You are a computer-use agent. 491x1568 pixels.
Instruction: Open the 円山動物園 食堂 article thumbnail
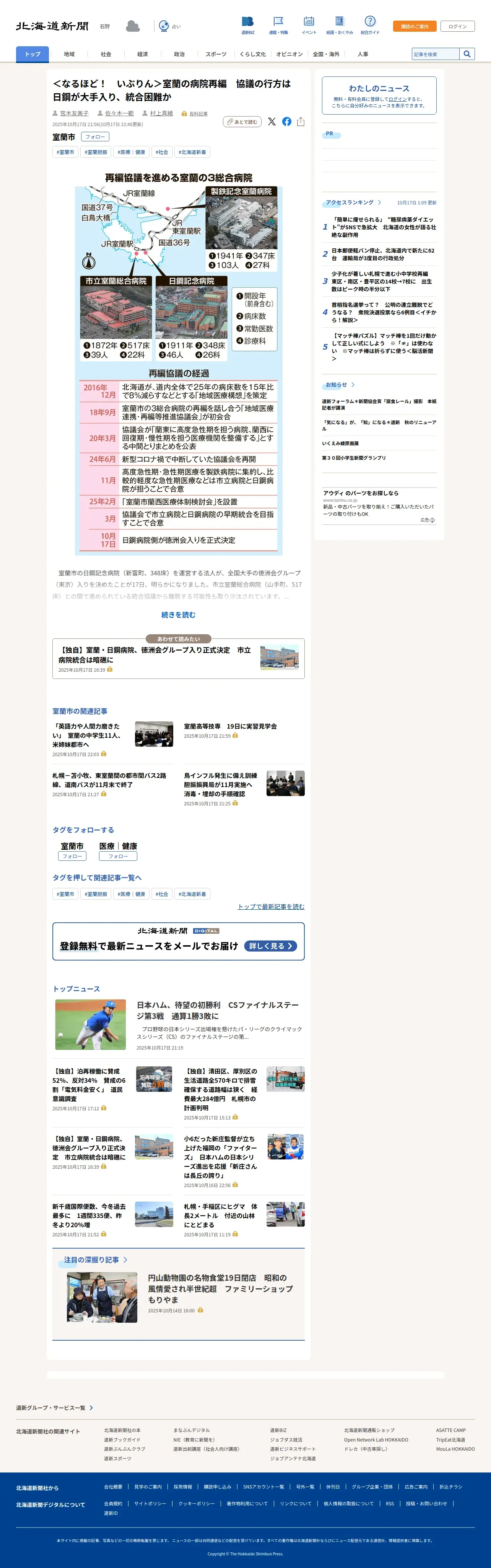102,1297
